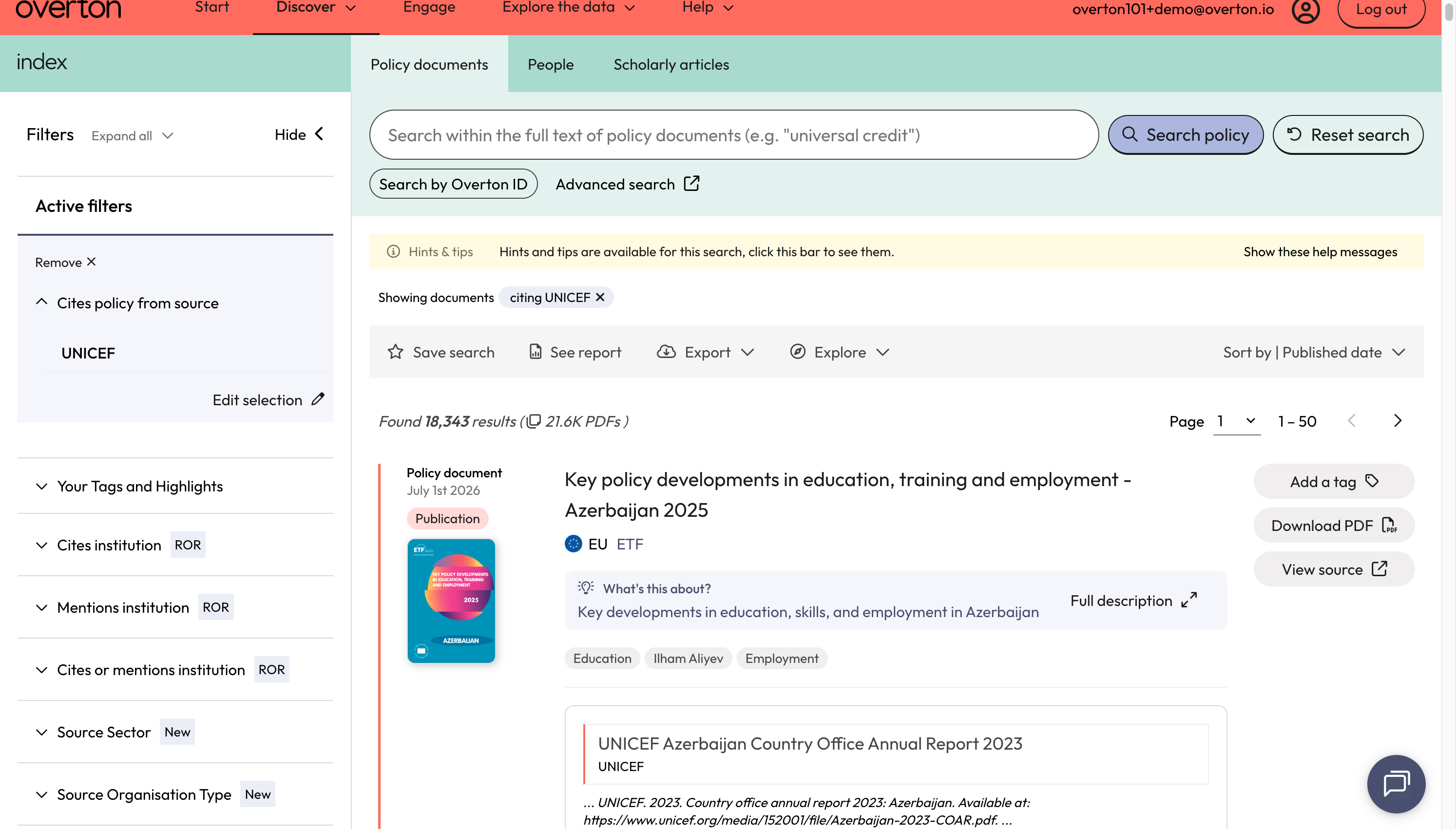Click Download PDF button

1334,526
